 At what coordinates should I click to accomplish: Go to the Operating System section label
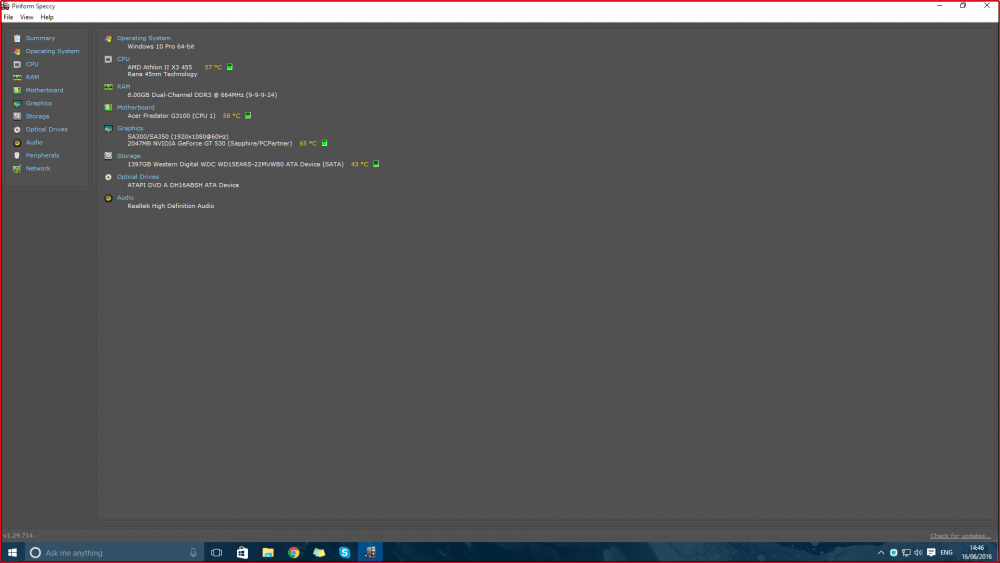(x=52, y=51)
